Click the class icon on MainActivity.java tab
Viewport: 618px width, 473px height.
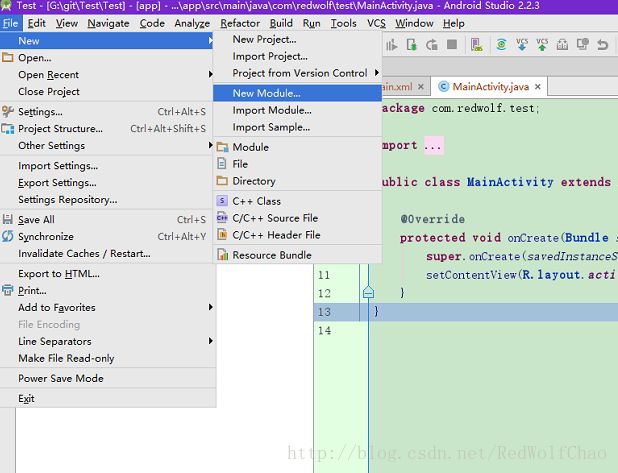pyautogui.click(x=444, y=86)
